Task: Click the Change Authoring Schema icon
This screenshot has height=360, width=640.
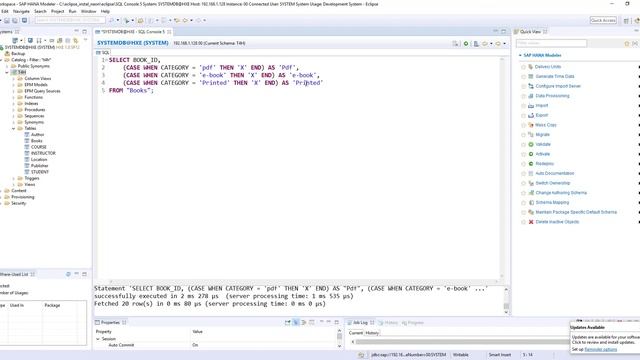Action: point(531,193)
